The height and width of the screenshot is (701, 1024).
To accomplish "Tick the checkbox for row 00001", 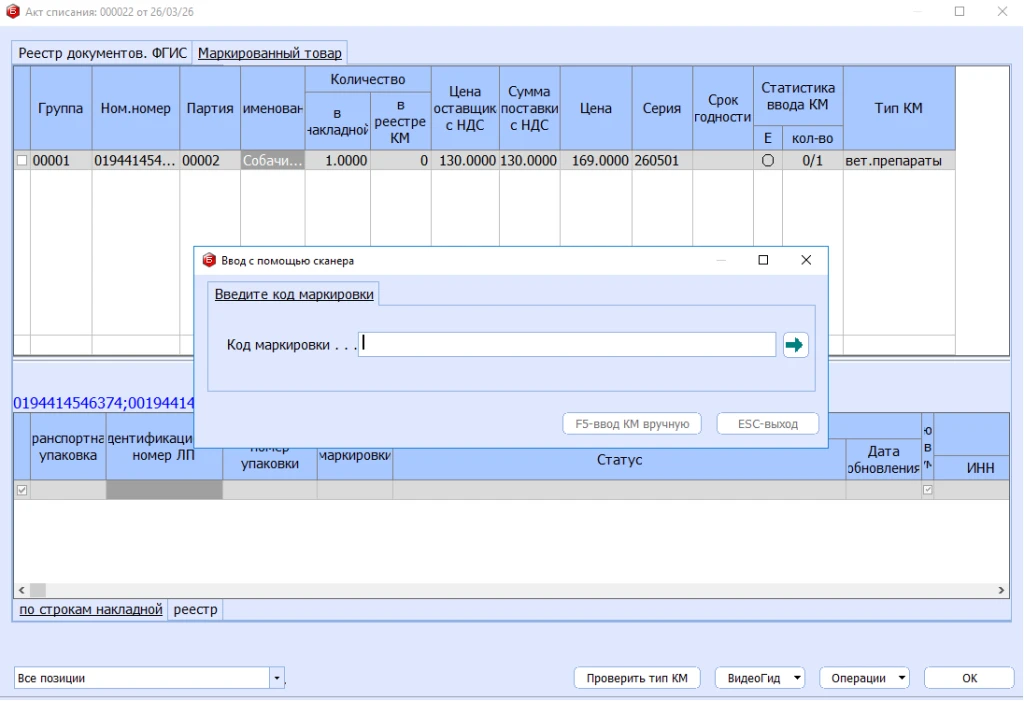I will point(22,160).
